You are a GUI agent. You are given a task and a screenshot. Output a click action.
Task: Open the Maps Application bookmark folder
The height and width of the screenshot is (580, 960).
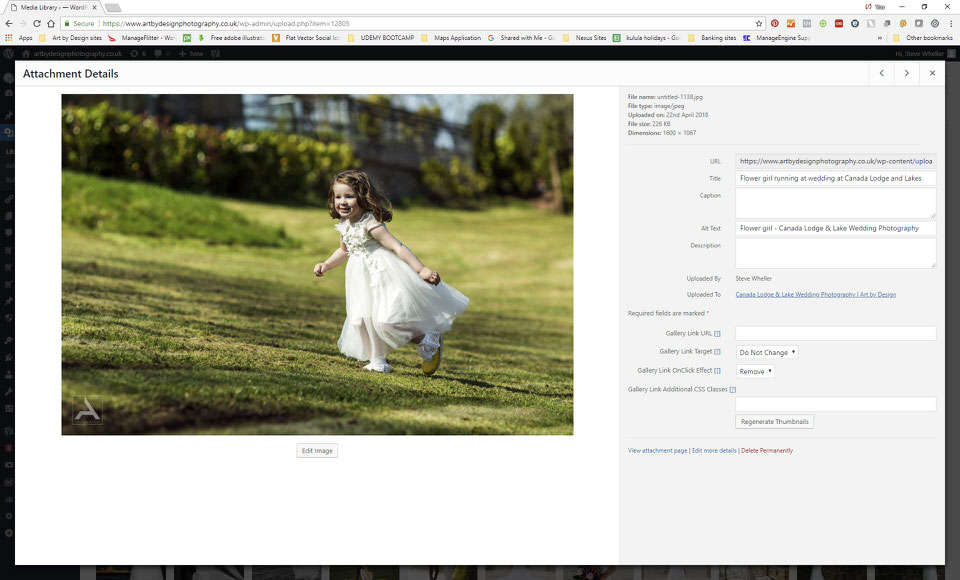pos(451,38)
